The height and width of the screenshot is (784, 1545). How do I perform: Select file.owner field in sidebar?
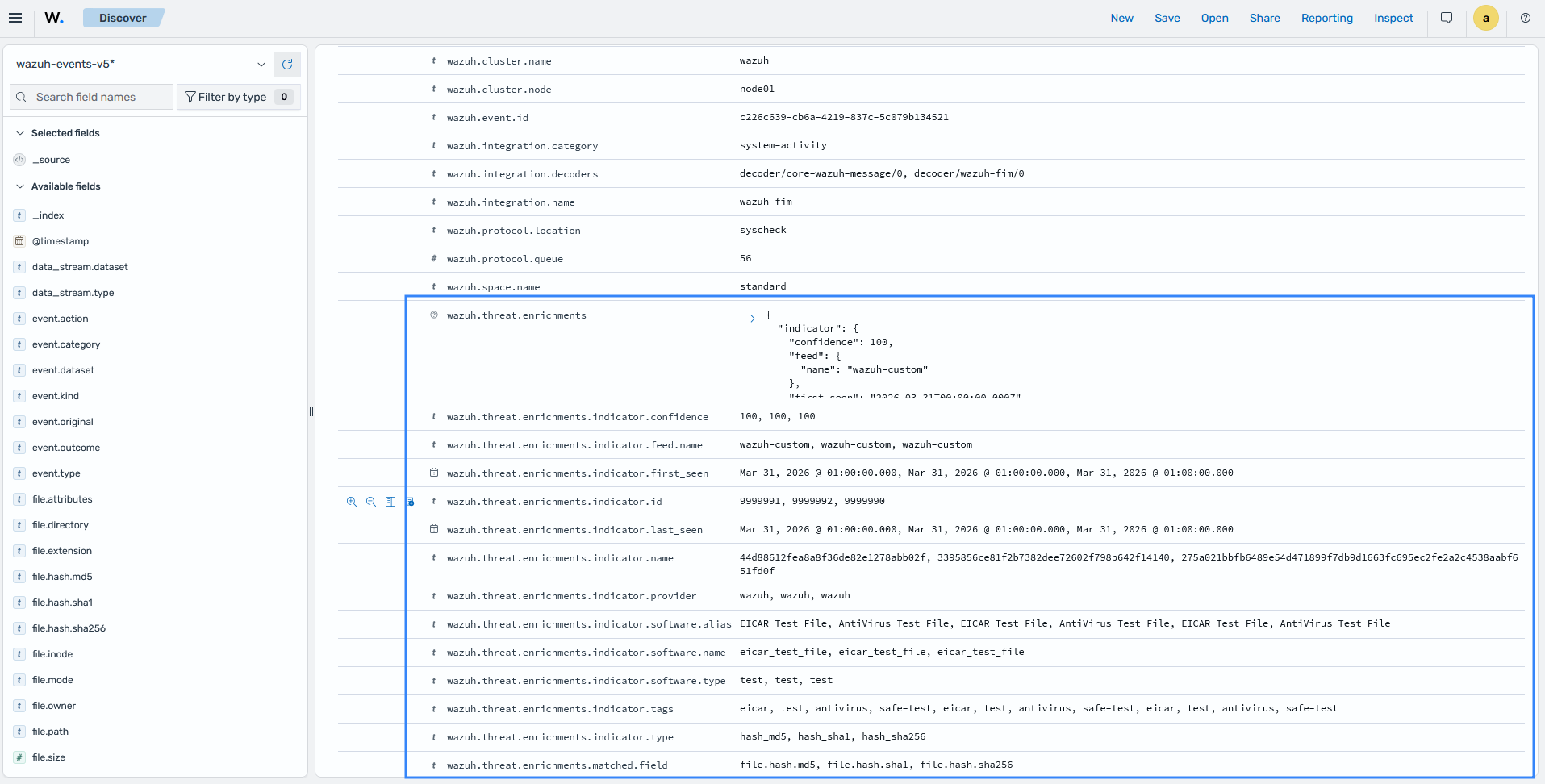[x=54, y=706]
